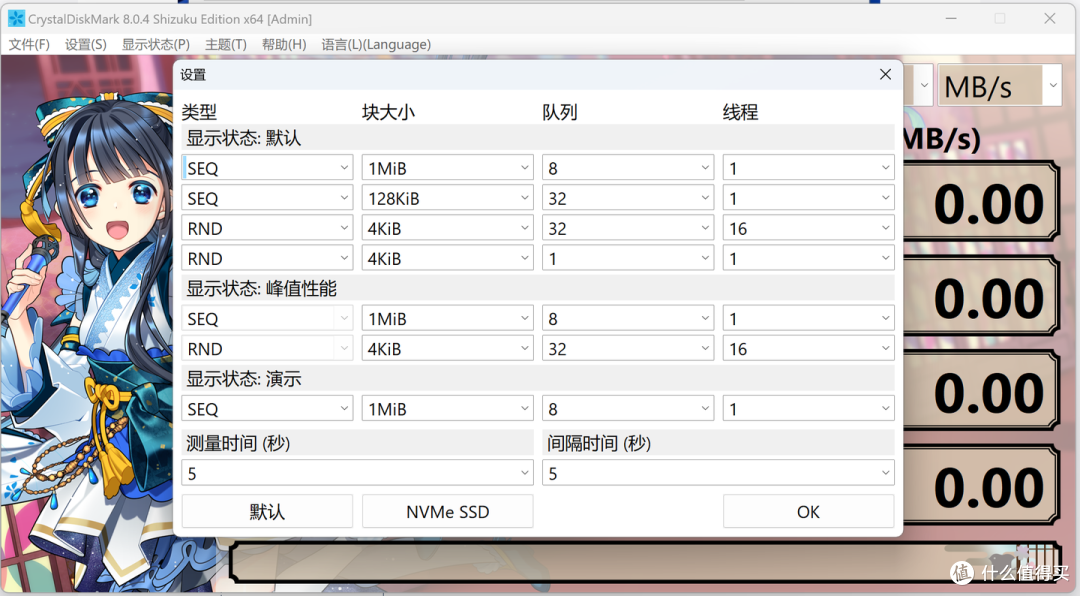Image resolution: width=1080 pixels, height=596 pixels.
Task: Open the 峰值性能 SEQ thread 1 dropdown
Action: click(x=809, y=318)
